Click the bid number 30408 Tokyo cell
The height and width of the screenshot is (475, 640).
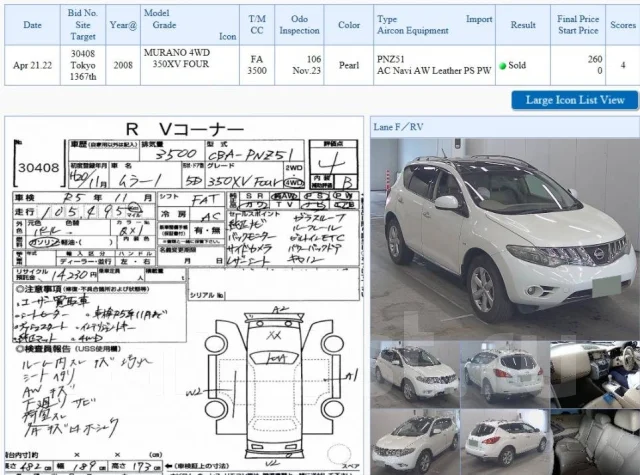pyautogui.click(x=83, y=65)
